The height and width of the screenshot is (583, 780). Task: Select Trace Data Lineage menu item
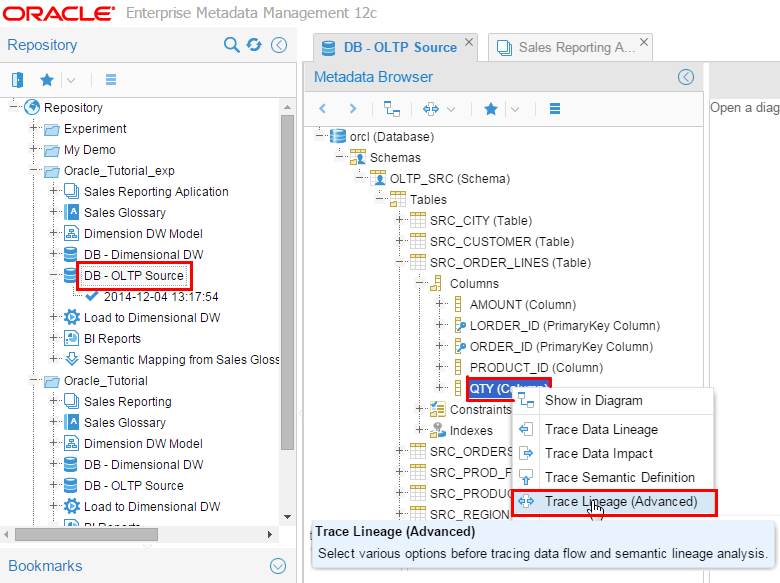tap(614, 429)
